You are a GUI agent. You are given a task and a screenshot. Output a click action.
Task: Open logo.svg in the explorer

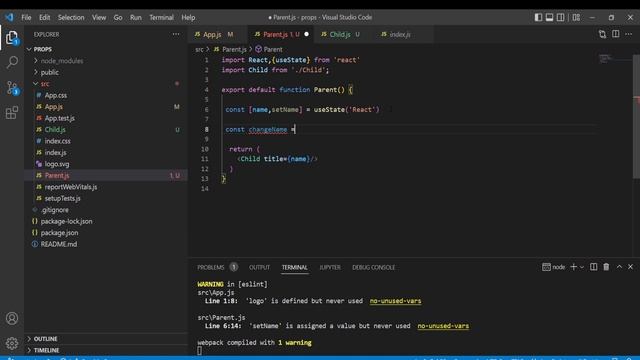[105, 164]
